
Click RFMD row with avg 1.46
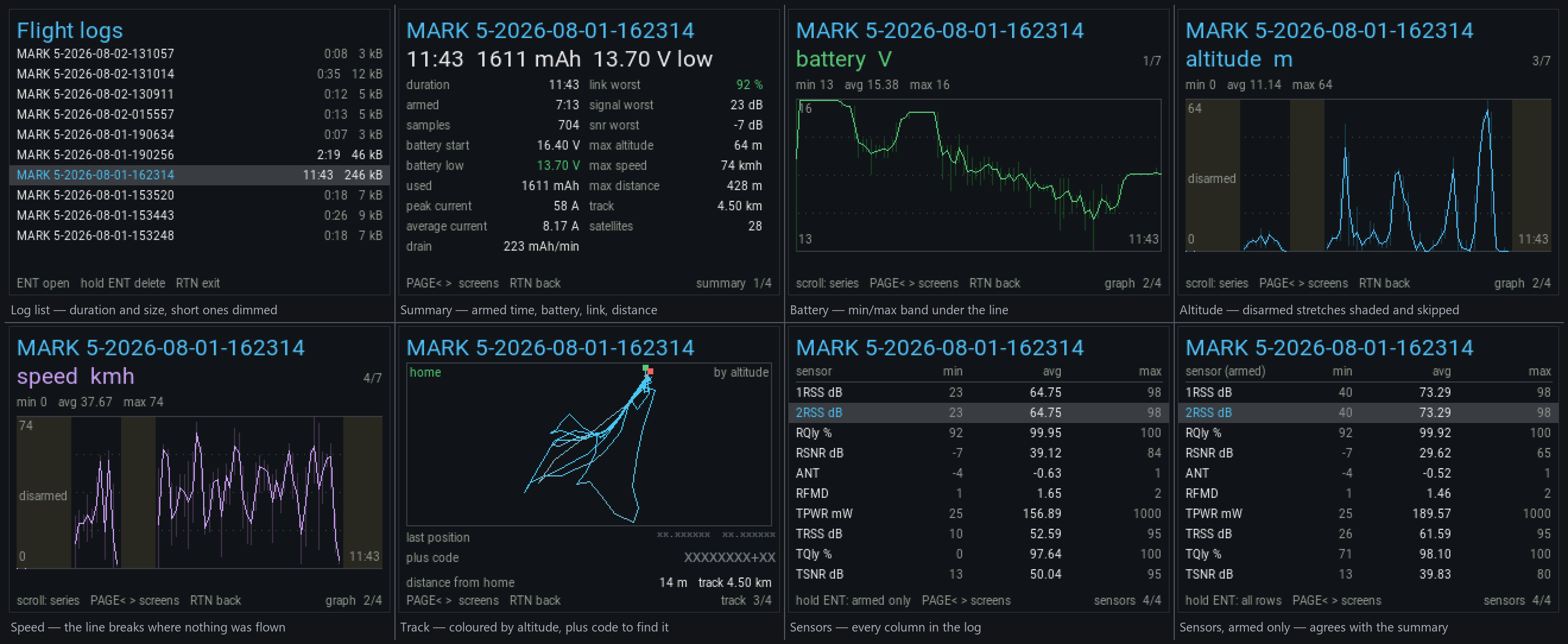(x=1368, y=493)
